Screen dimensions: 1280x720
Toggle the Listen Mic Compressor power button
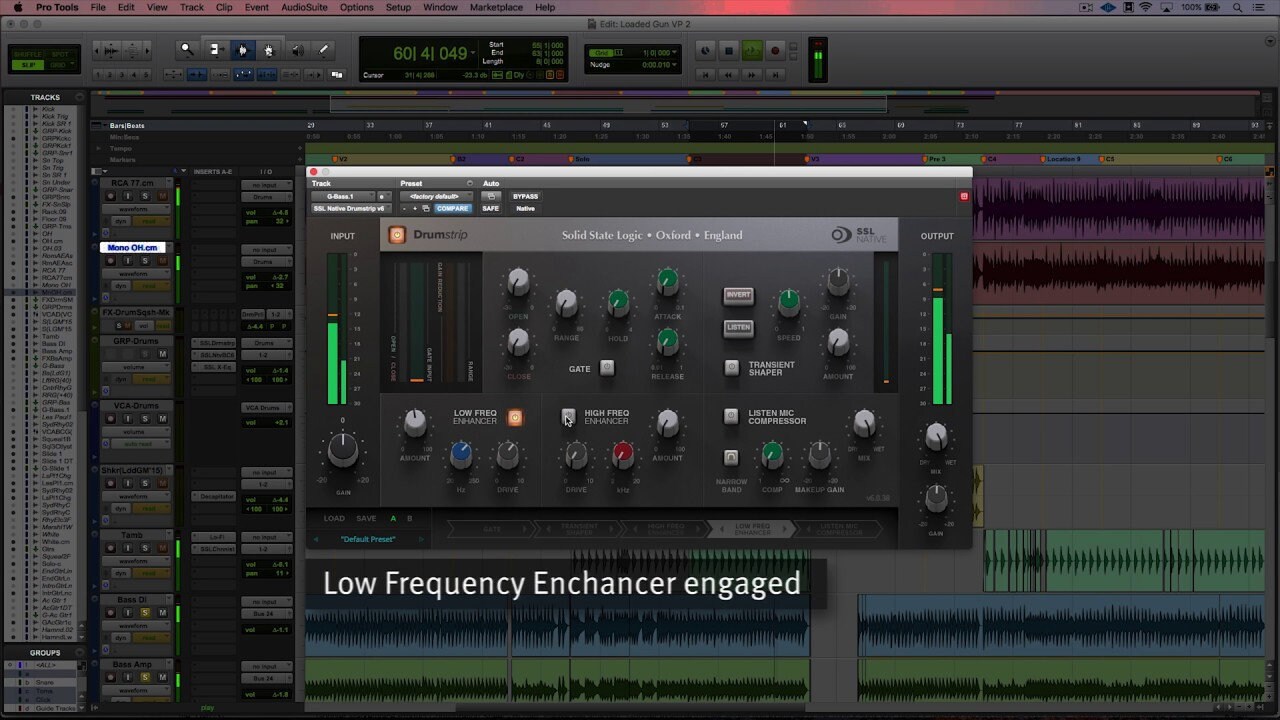731,416
